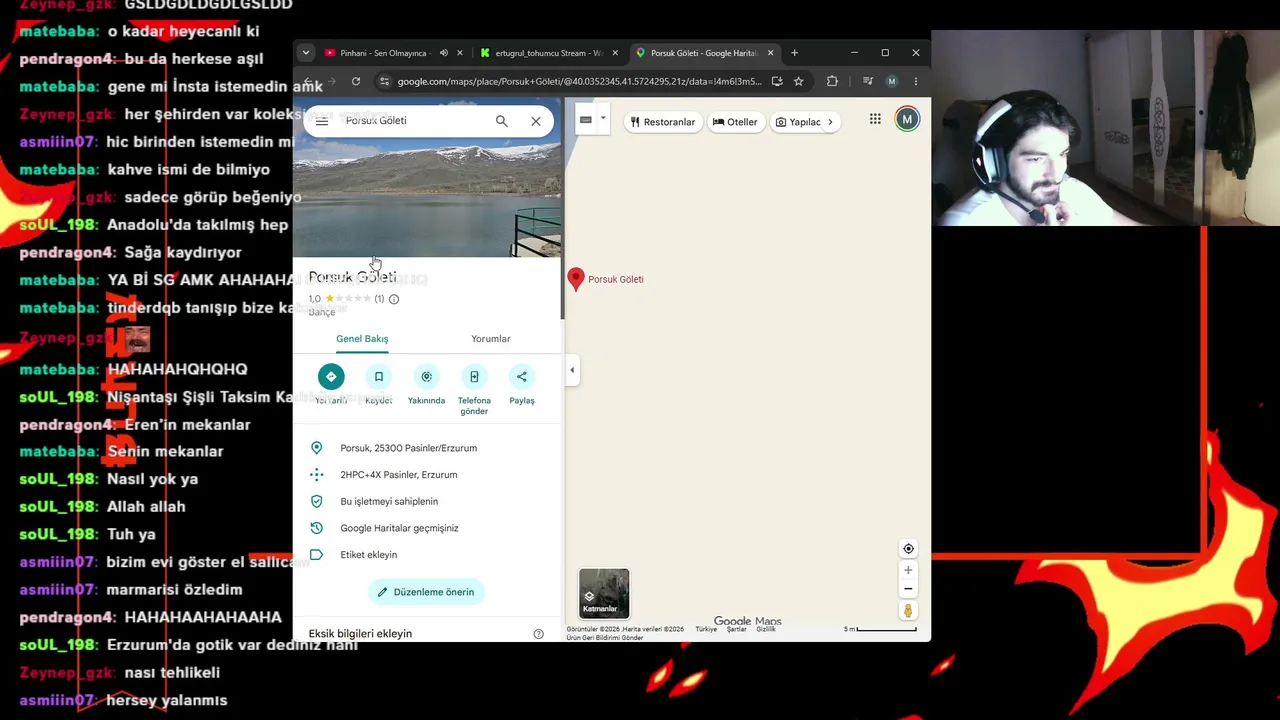Viewport: 1280px width, 720px height.
Task: Click the Street View pegman icon
Action: pyautogui.click(x=908, y=611)
